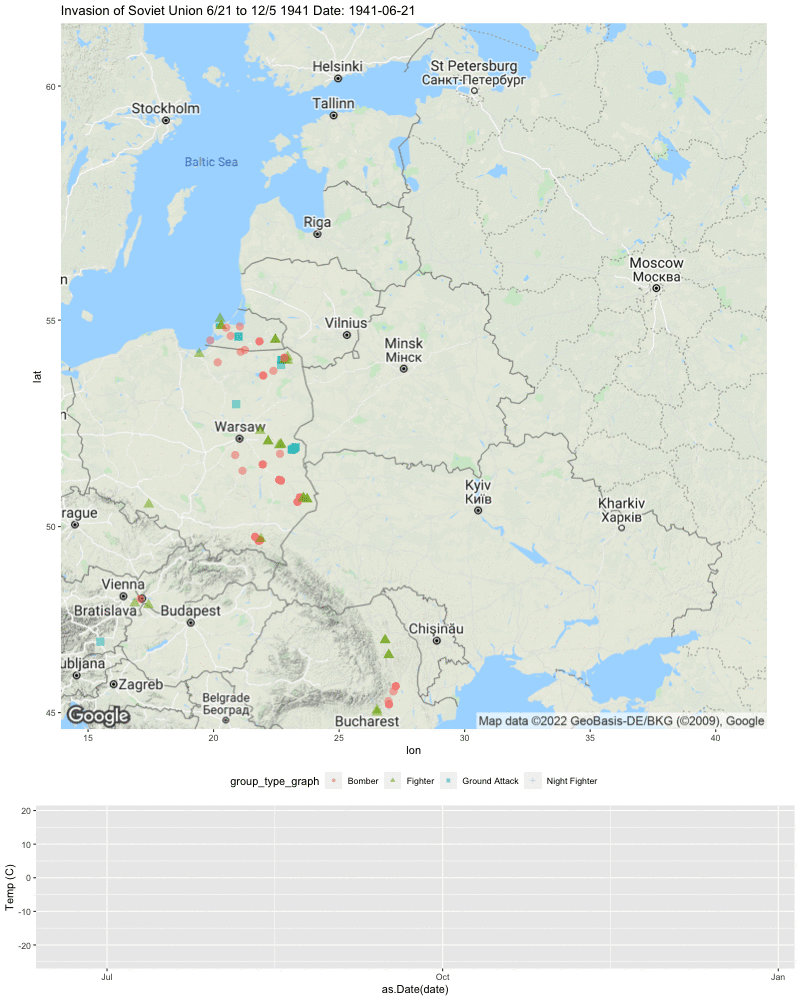Click the group_type_graph legend title
Image resolution: width=800 pixels, height=1000 pixels.
274,781
